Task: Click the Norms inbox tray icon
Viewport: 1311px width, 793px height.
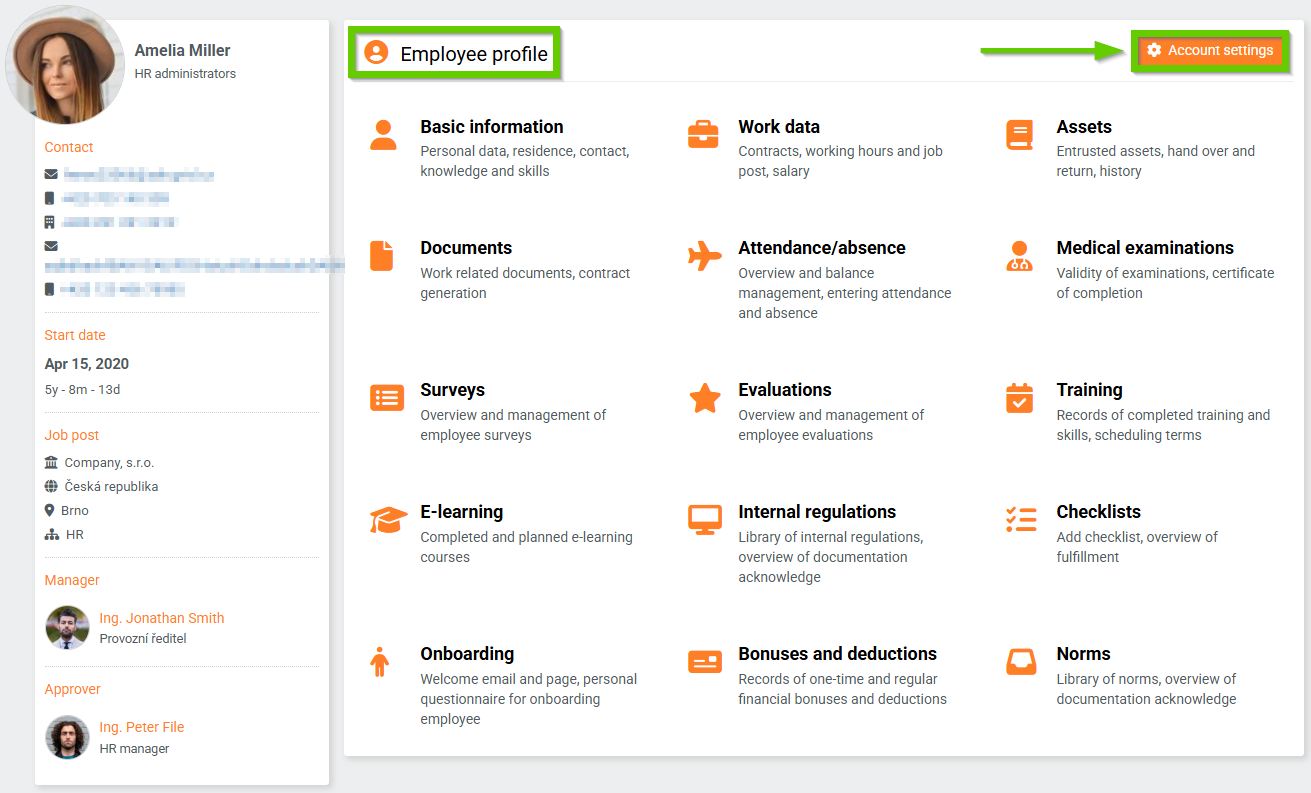Action: tap(1021, 662)
